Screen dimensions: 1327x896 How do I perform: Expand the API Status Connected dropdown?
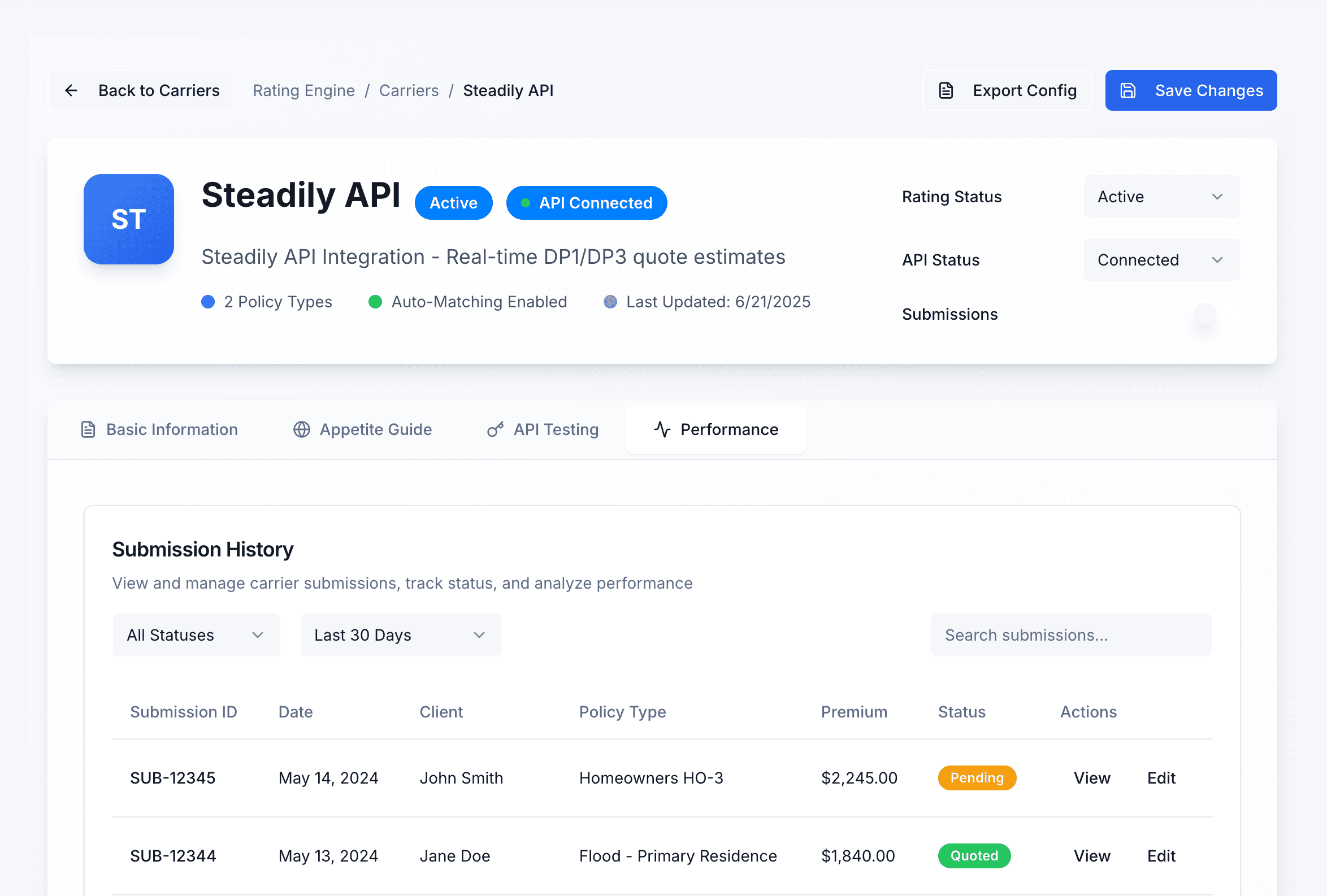[1161, 260]
